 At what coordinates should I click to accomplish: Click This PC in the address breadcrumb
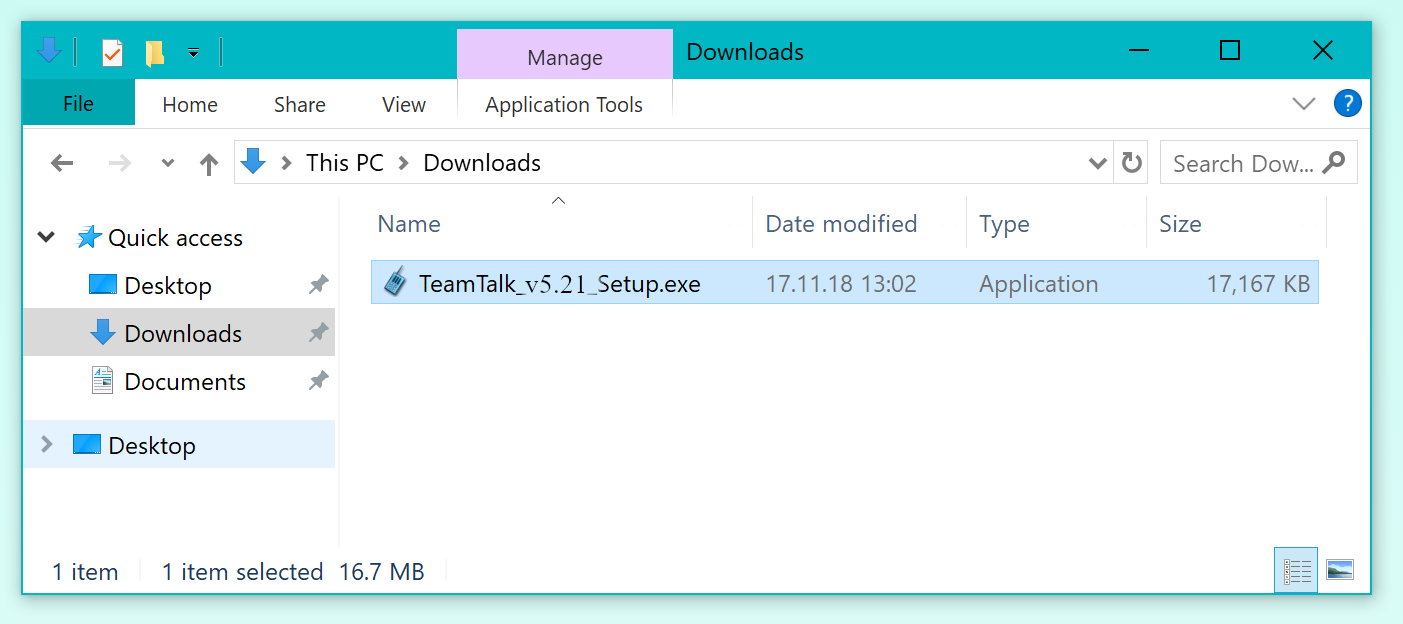[x=344, y=163]
